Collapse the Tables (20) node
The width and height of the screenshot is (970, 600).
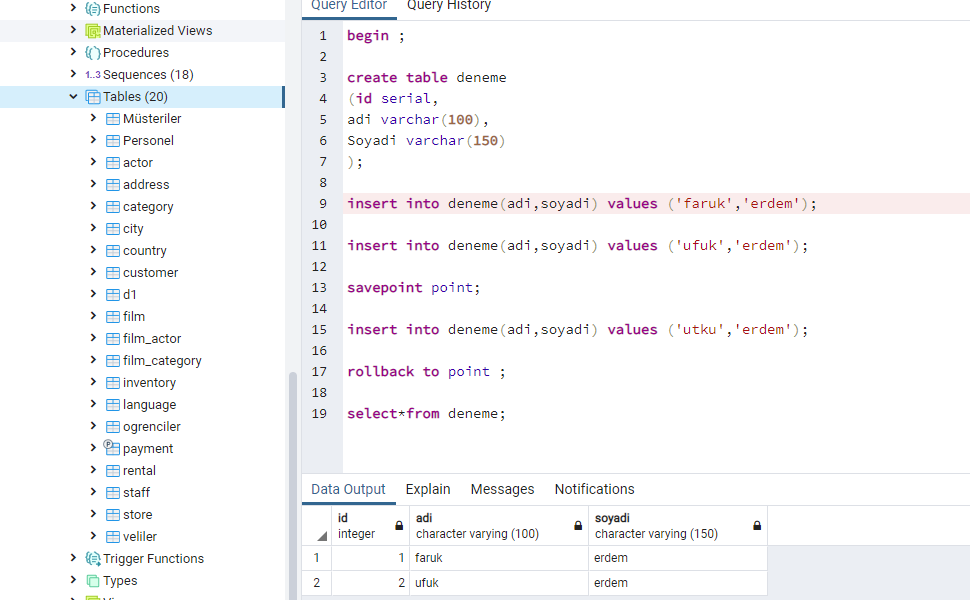point(73,96)
